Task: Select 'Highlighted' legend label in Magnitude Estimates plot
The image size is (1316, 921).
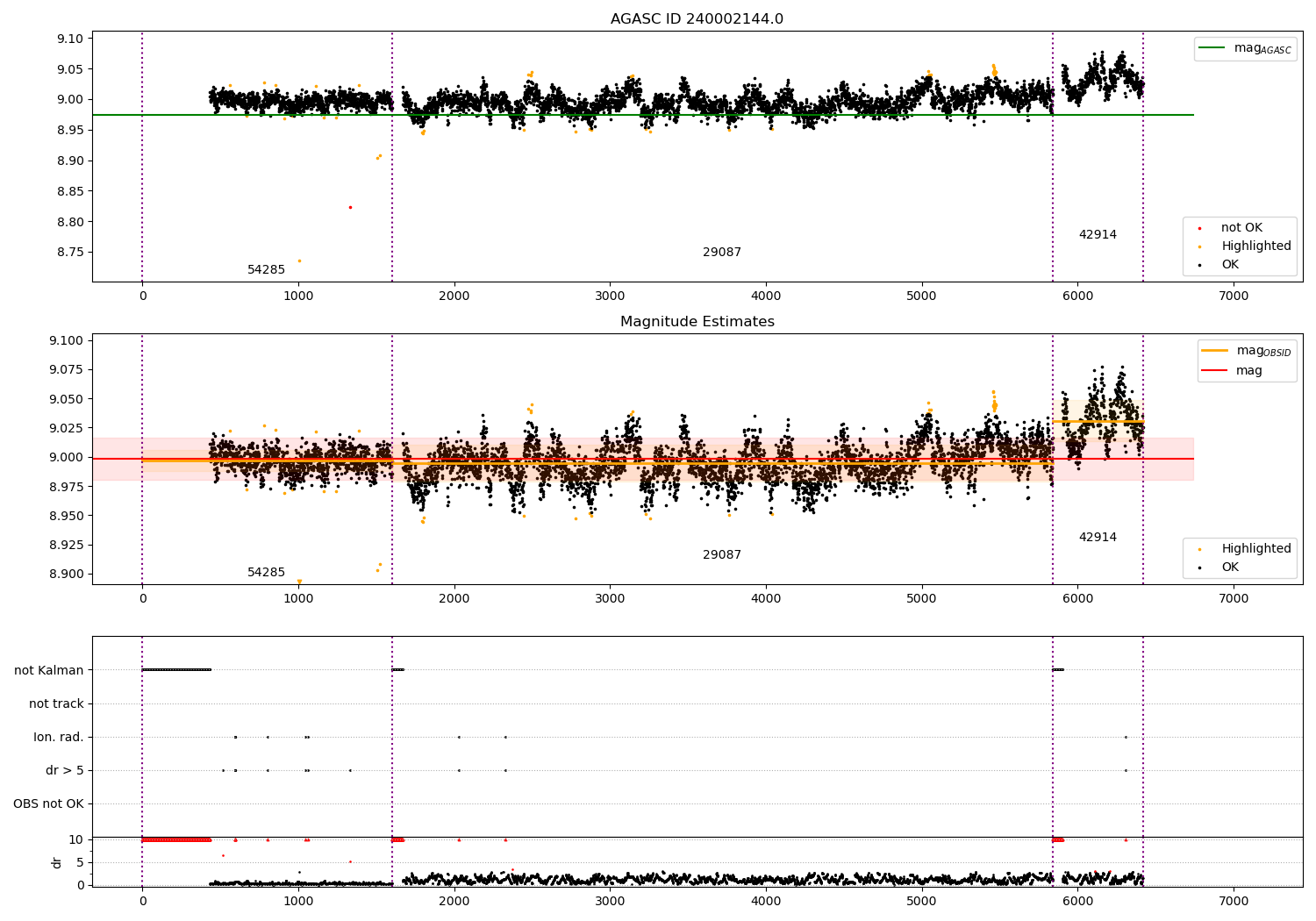Action: pyautogui.click(x=1255, y=549)
